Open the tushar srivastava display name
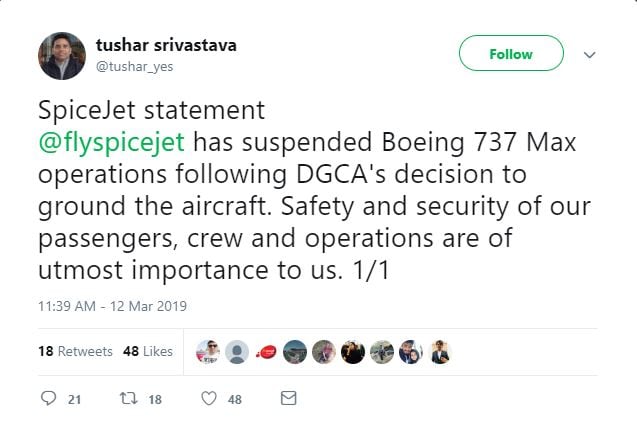The height and width of the screenshot is (424, 637). point(166,45)
